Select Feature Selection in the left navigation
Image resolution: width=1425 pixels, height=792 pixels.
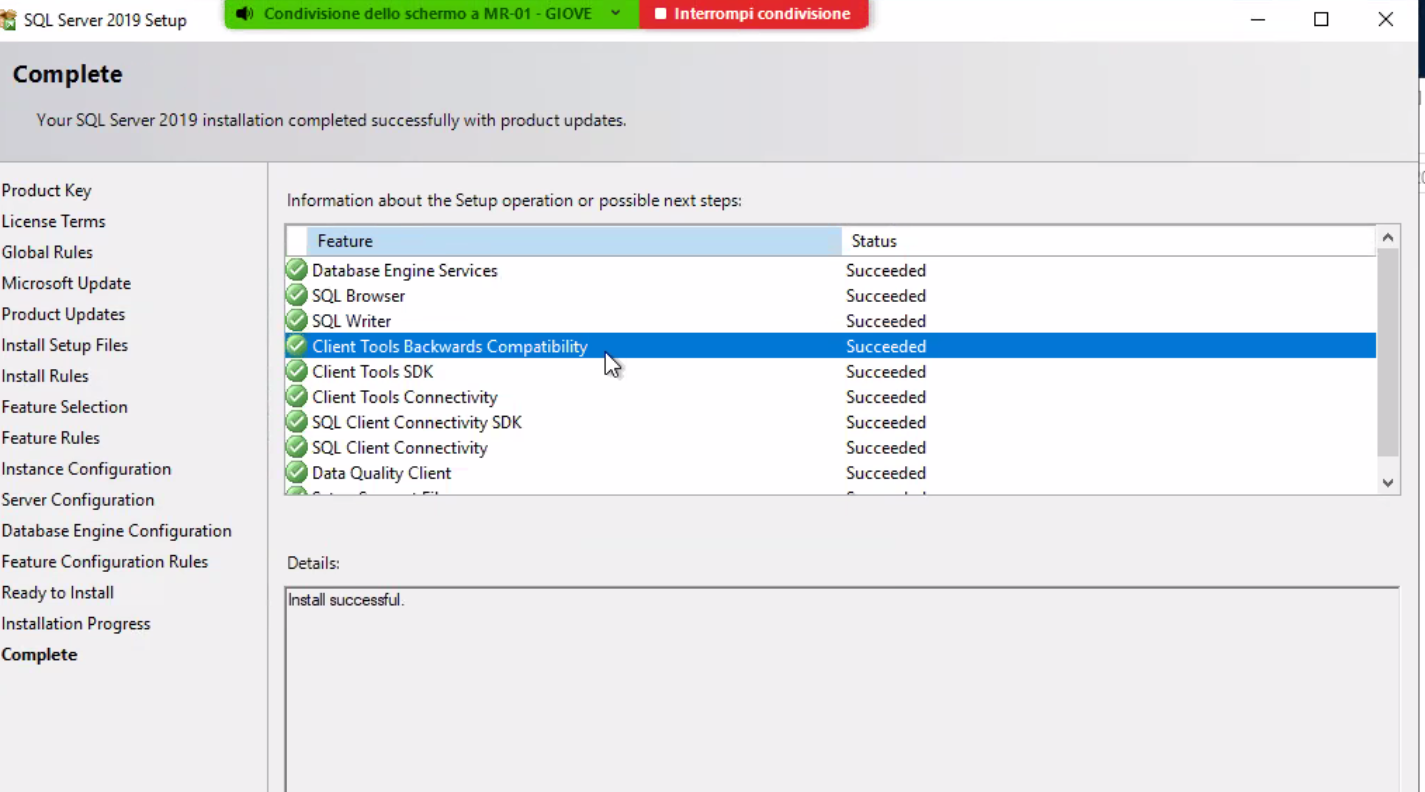[64, 407]
